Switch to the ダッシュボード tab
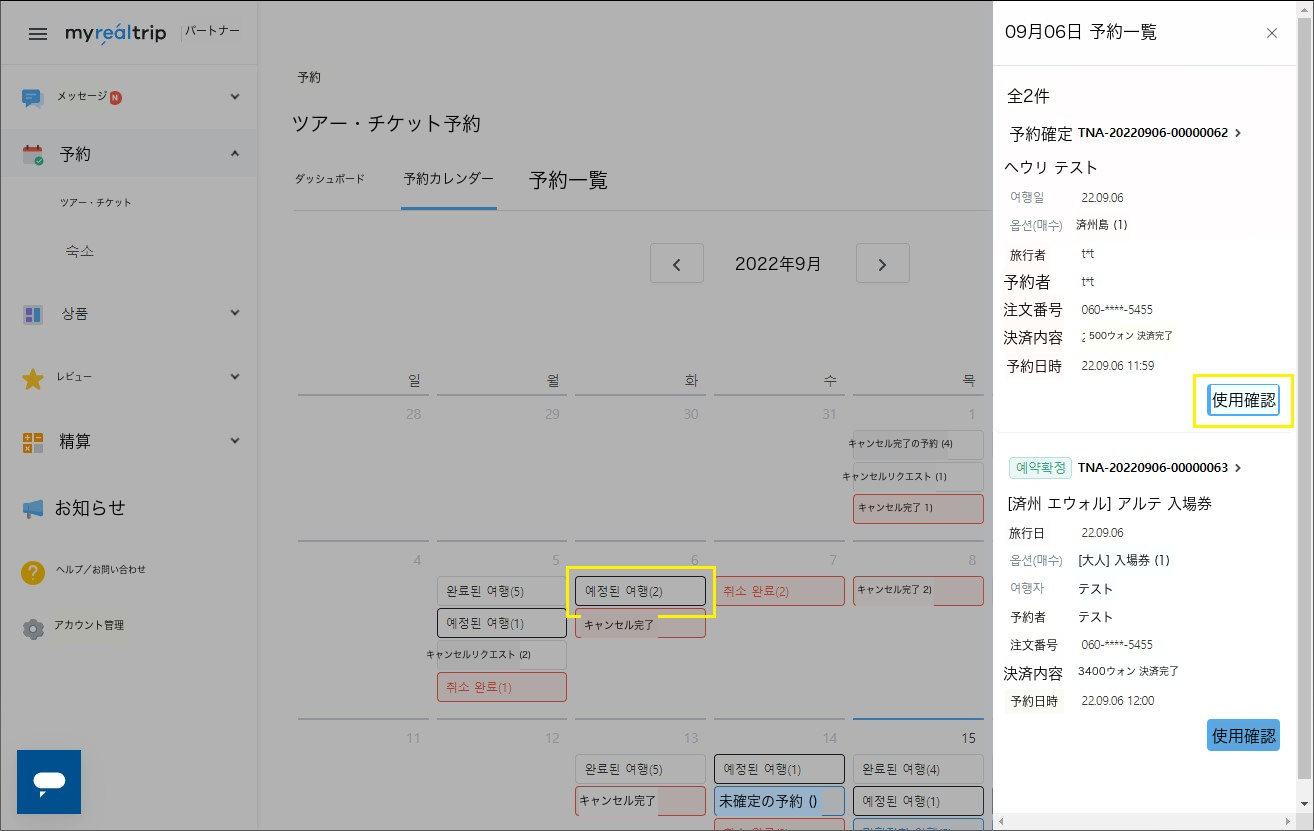 click(x=330, y=179)
